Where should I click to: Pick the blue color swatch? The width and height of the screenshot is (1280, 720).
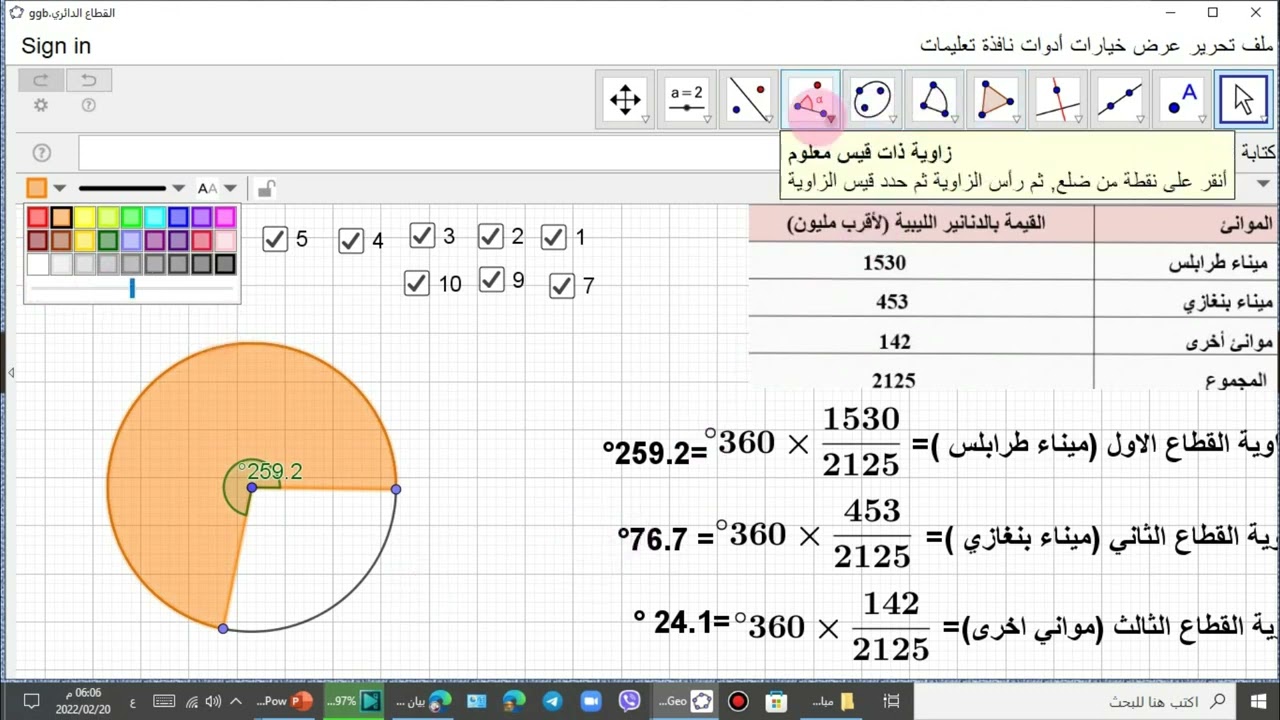tap(178, 217)
